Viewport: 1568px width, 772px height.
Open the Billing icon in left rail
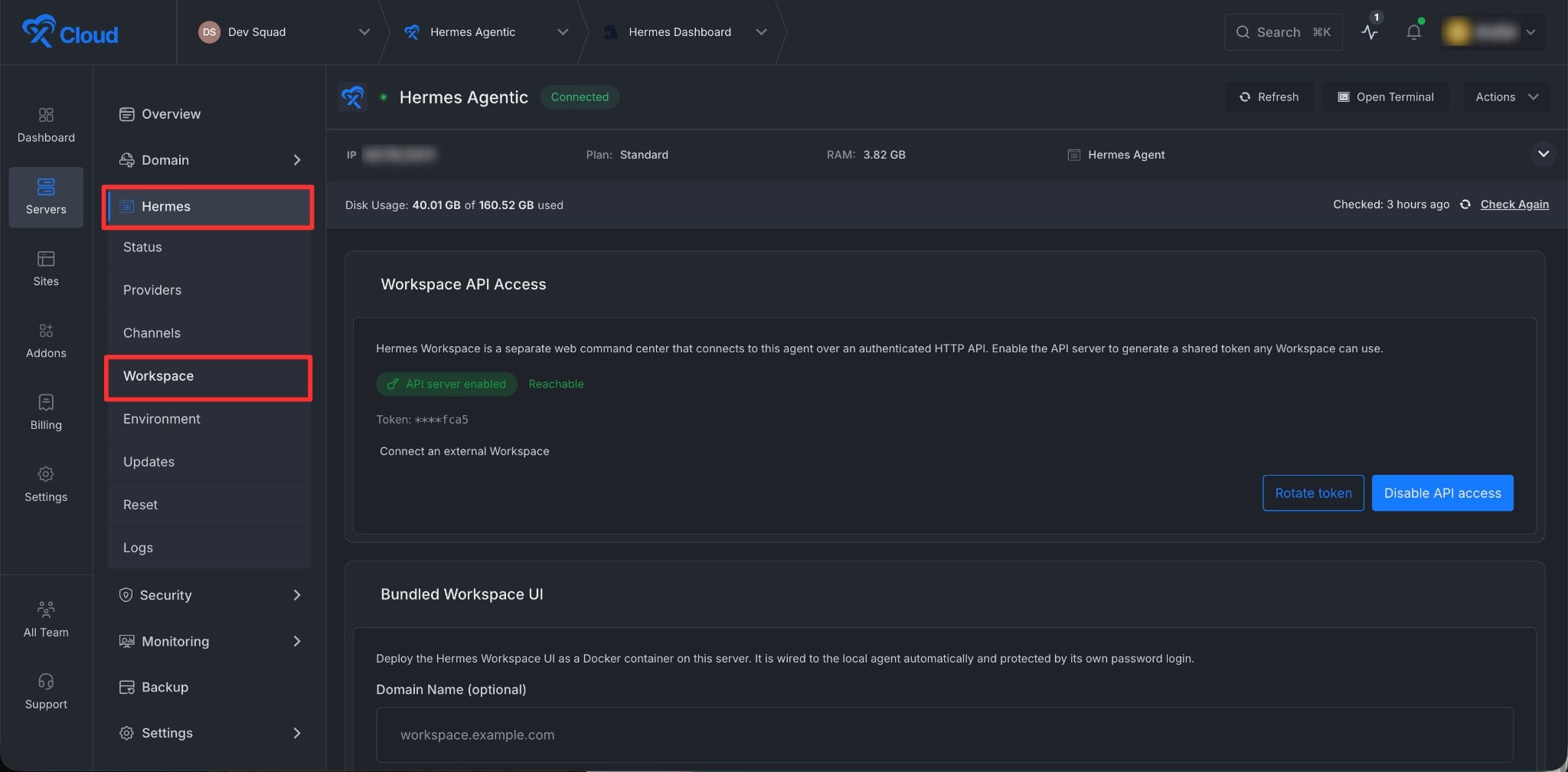click(x=46, y=402)
